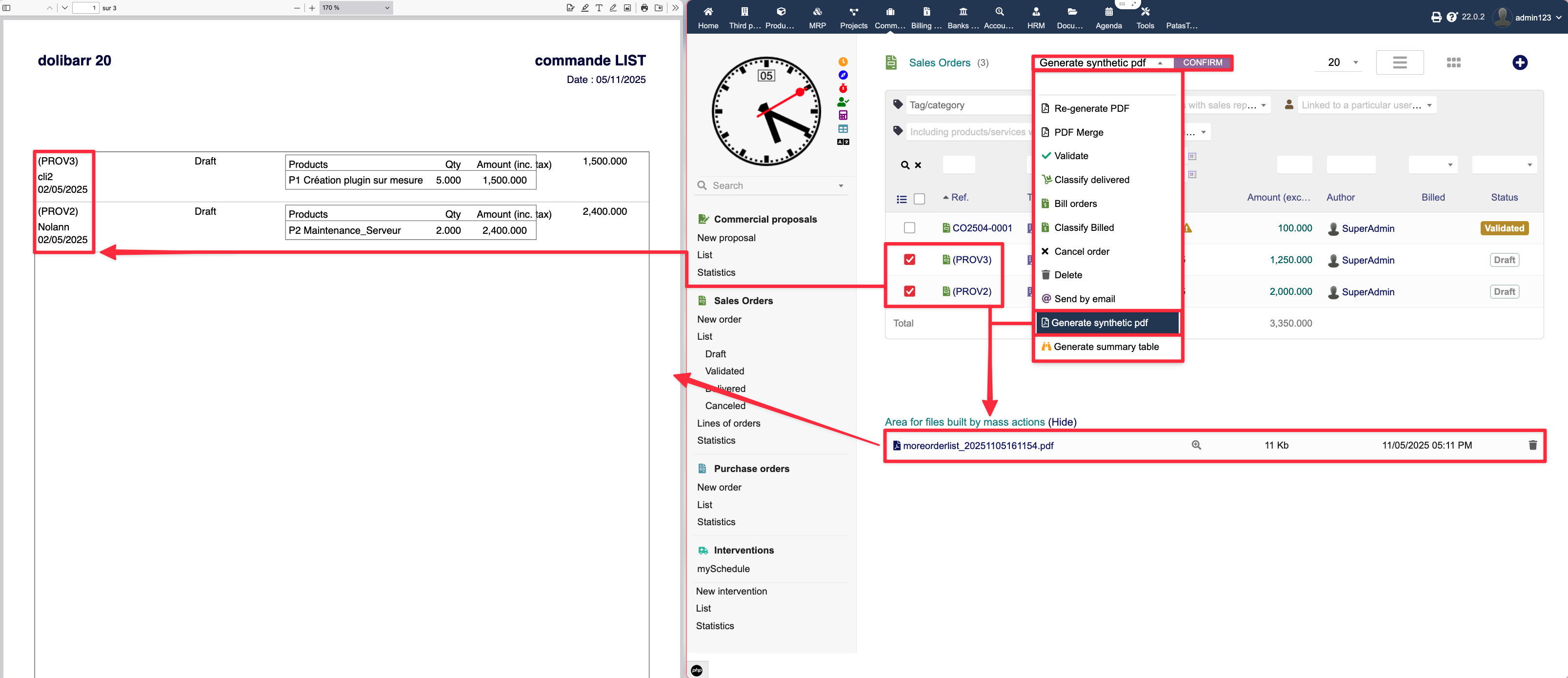
Task: Check the CO2504-0001 order checkbox
Action: click(909, 228)
